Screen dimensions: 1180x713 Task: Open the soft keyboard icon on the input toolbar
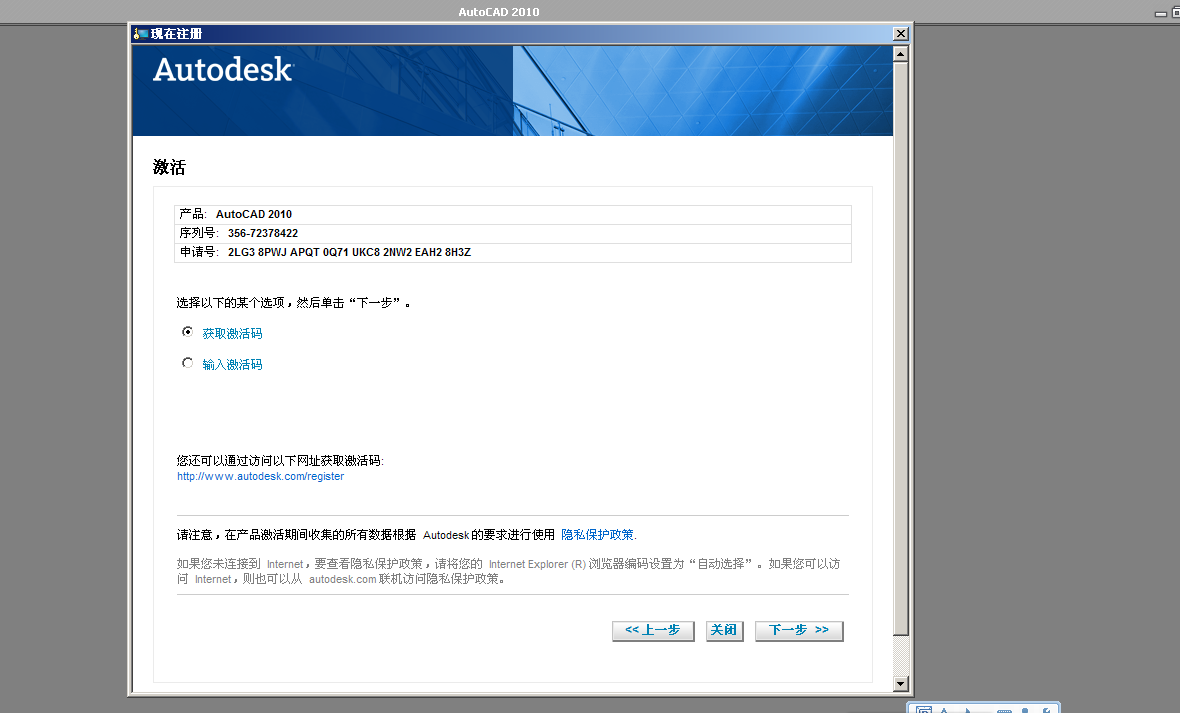[1004, 711]
